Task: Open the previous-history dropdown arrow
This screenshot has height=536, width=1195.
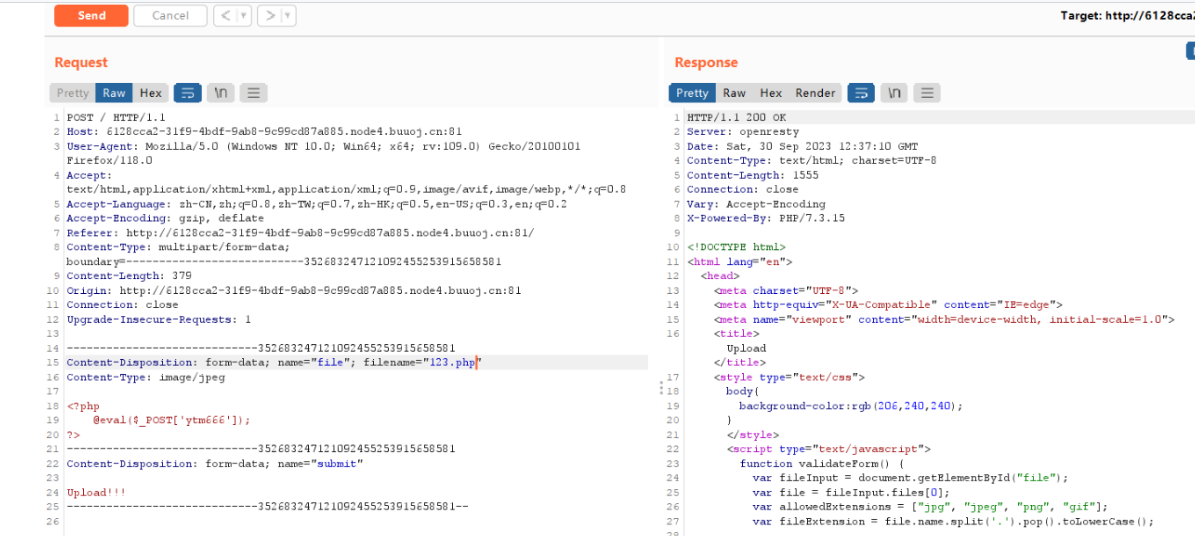Action: [x=244, y=16]
